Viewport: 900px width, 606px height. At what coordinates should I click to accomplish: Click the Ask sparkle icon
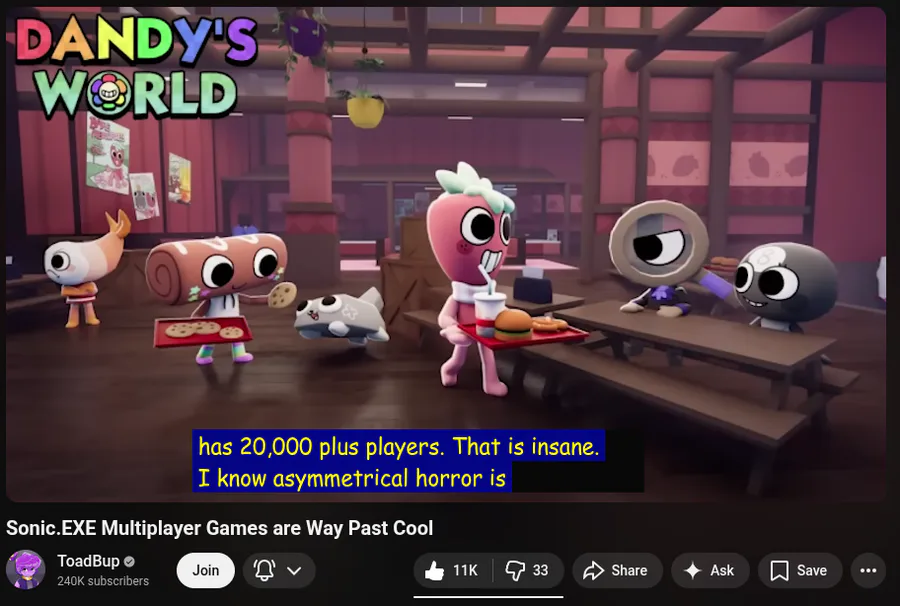point(693,570)
